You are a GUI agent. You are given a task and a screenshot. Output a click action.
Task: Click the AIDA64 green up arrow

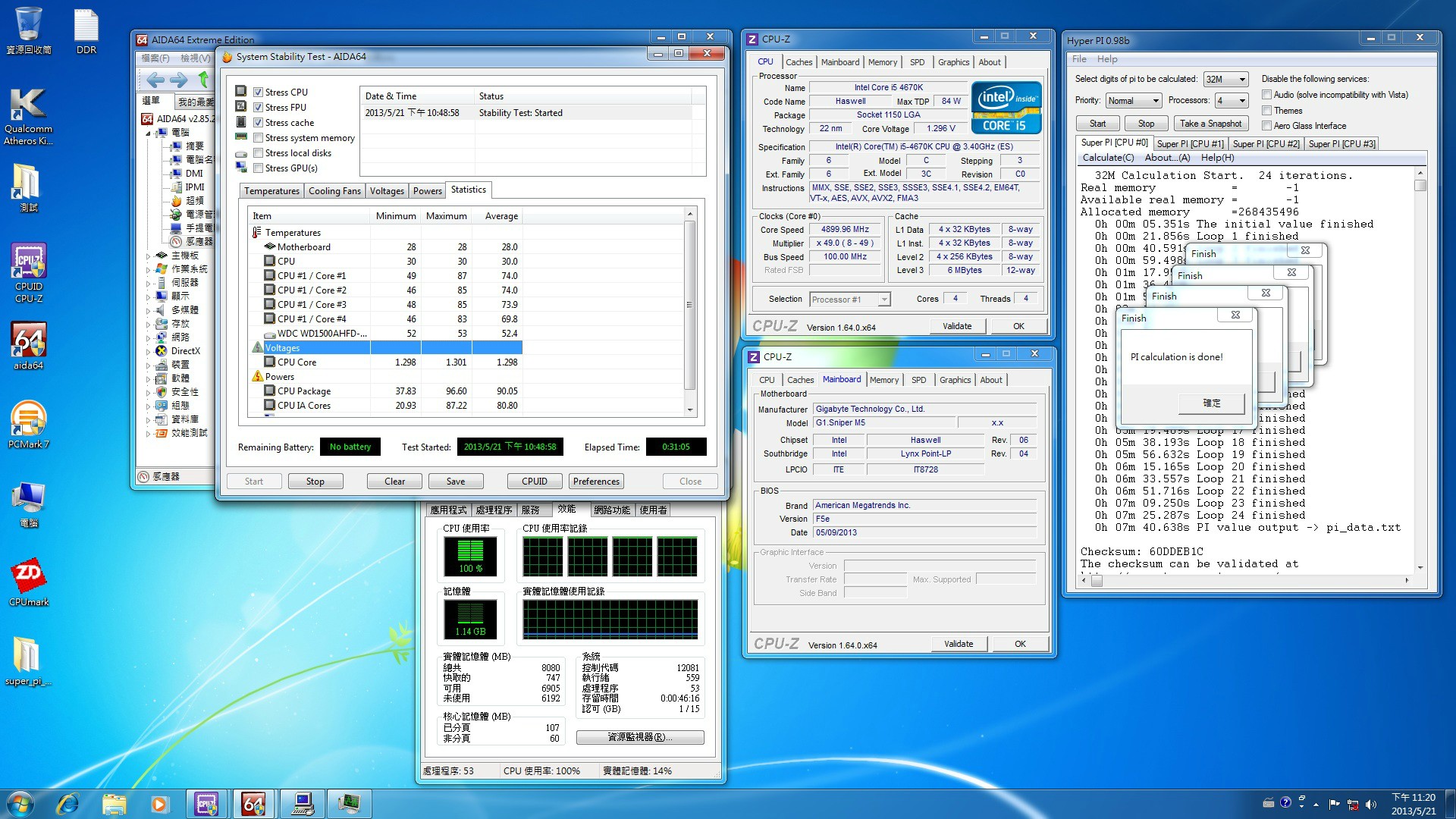pyautogui.click(x=203, y=80)
